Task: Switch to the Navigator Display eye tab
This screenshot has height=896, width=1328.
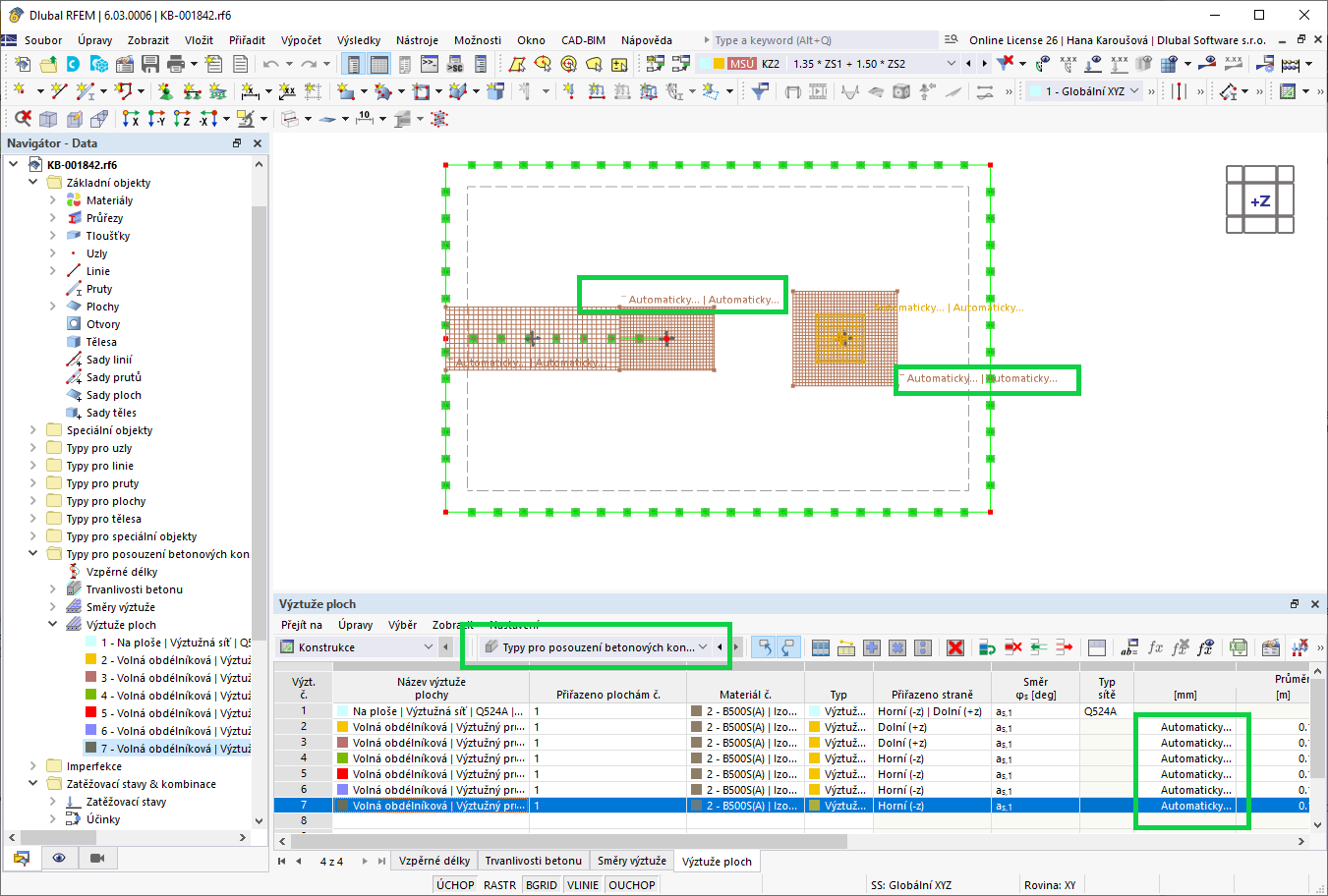Action: pos(59,858)
